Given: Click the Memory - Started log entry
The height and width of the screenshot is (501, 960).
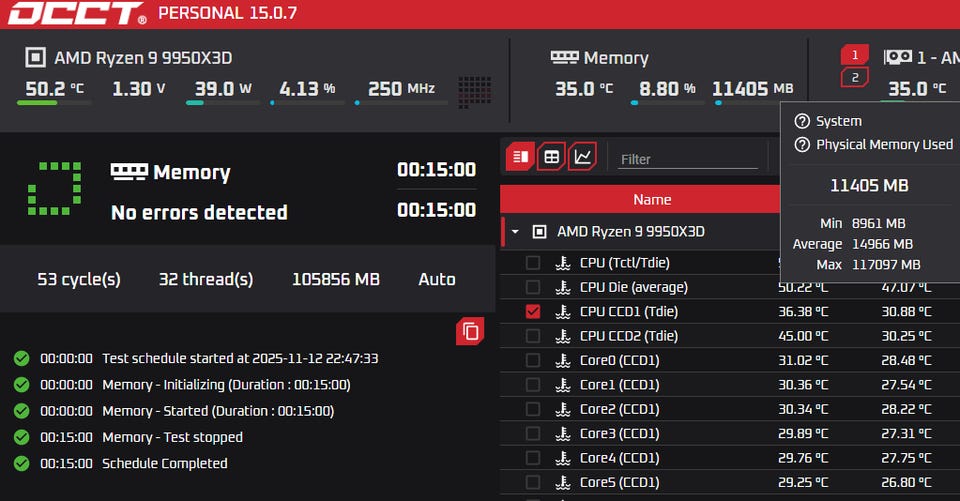Looking at the screenshot, I should coord(218,411).
